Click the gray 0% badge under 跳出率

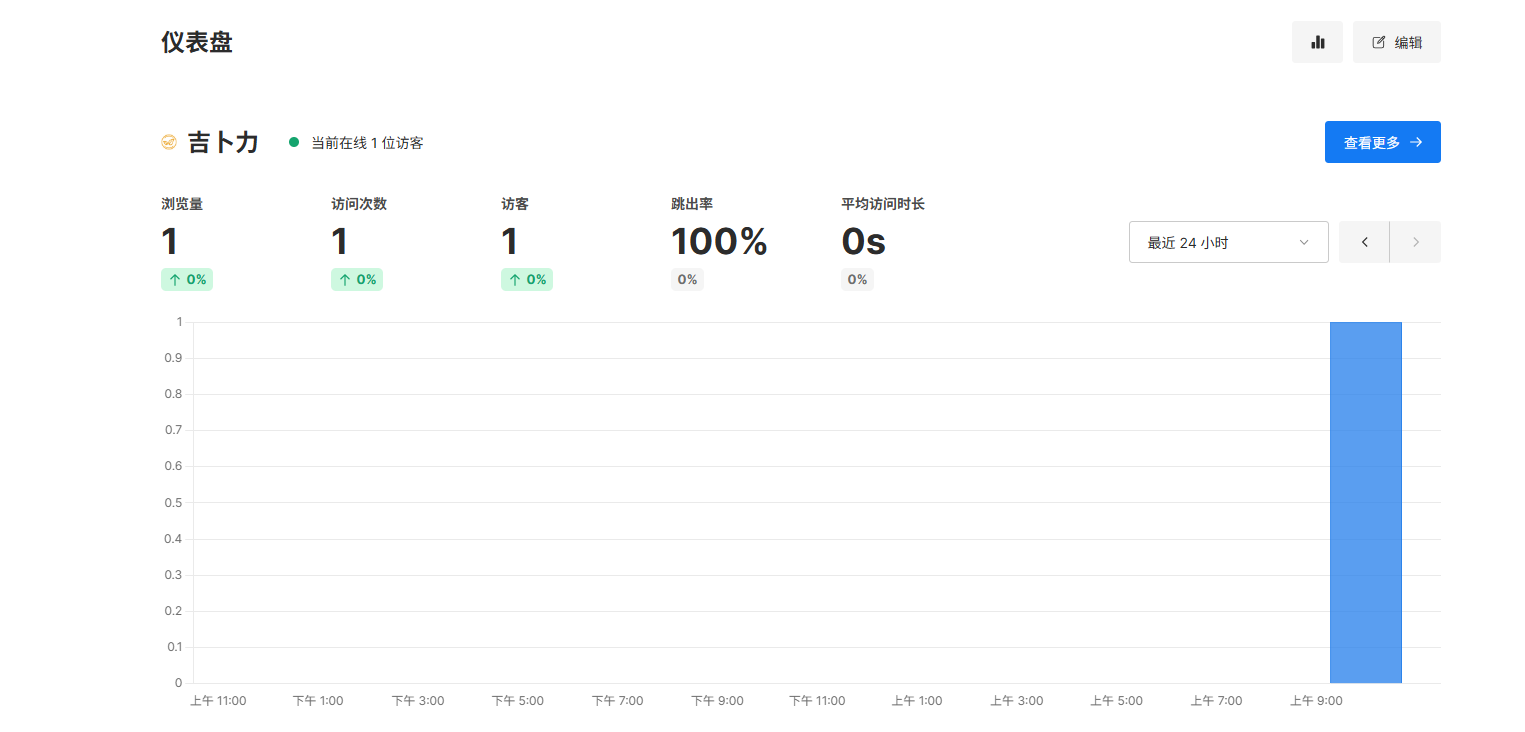(x=687, y=280)
